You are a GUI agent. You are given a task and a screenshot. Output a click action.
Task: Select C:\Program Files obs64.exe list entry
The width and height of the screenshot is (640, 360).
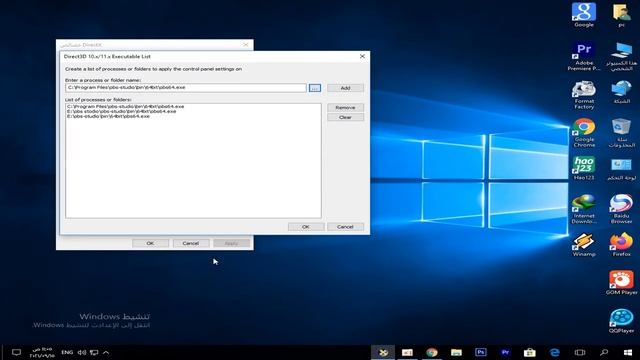126,106
